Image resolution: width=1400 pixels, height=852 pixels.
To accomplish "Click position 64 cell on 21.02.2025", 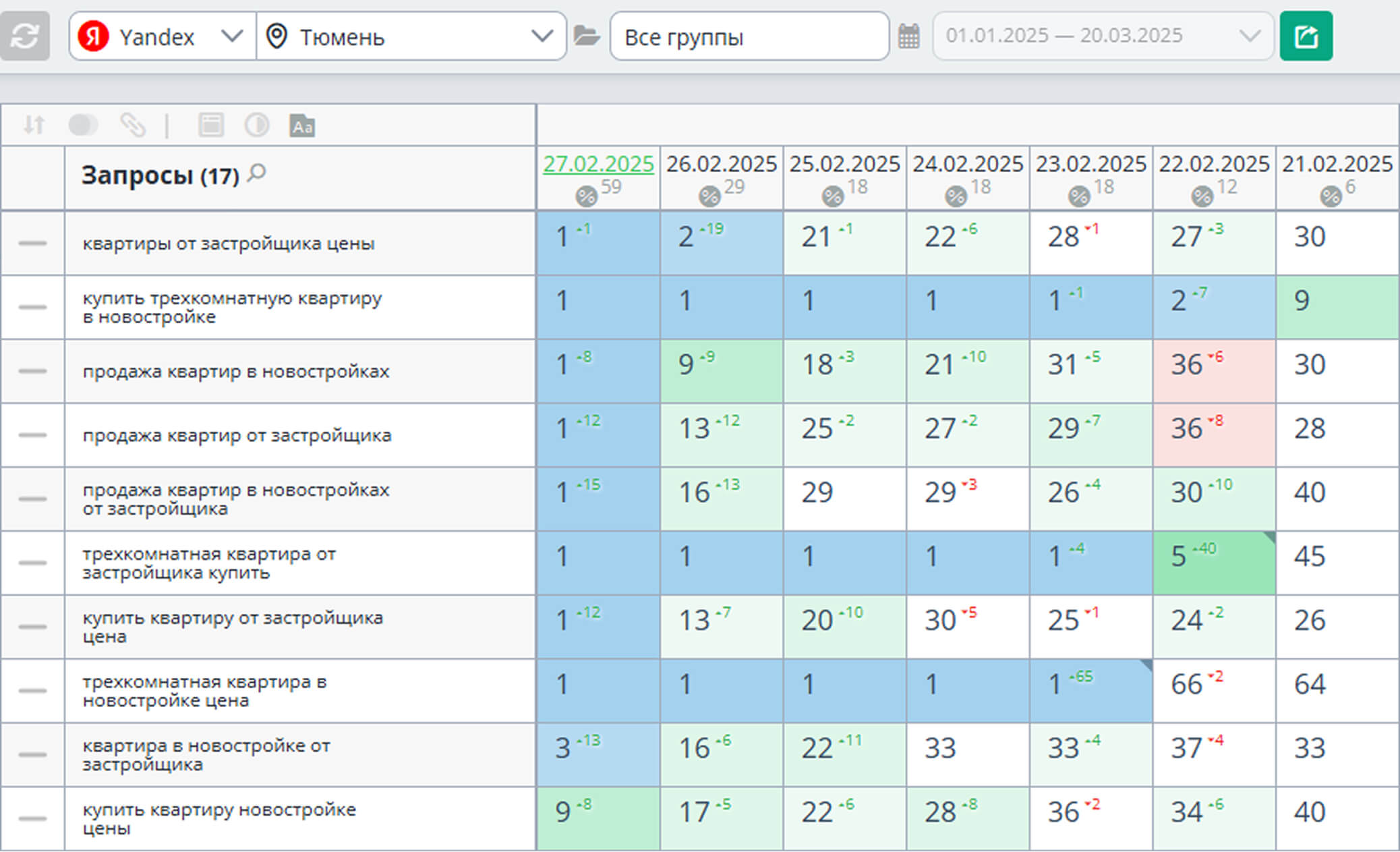I will (1337, 691).
